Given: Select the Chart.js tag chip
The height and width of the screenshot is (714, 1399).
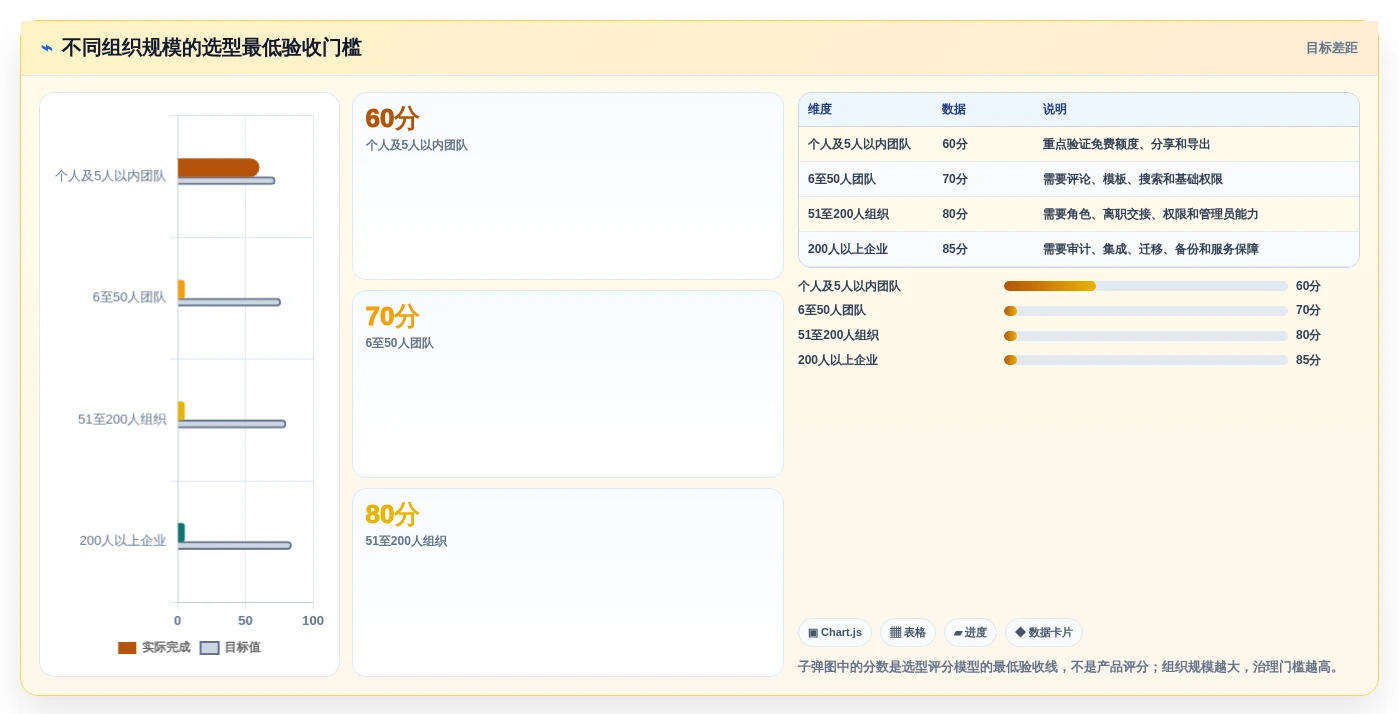Looking at the screenshot, I should pyautogui.click(x=835, y=633).
